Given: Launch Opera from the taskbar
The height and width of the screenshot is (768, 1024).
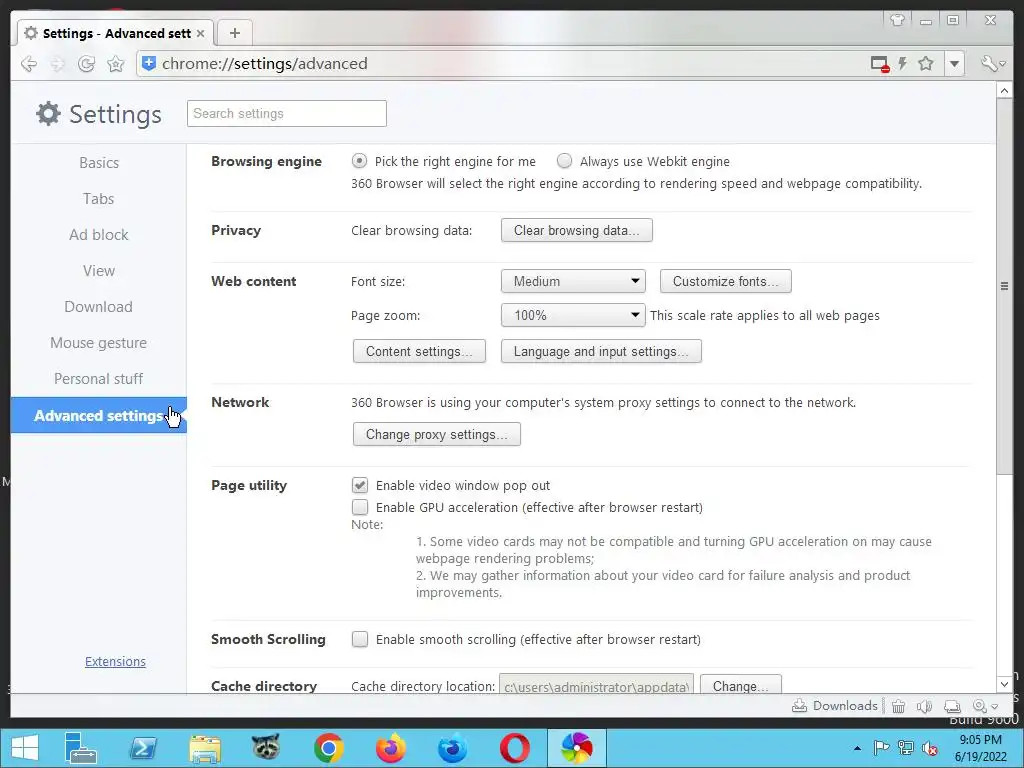Looking at the screenshot, I should tap(515, 748).
